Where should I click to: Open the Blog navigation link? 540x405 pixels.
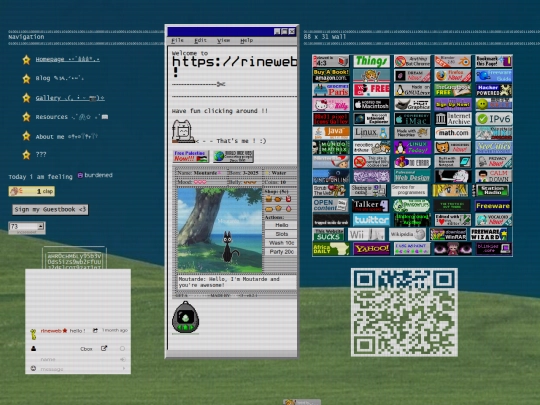(x=60, y=78)
